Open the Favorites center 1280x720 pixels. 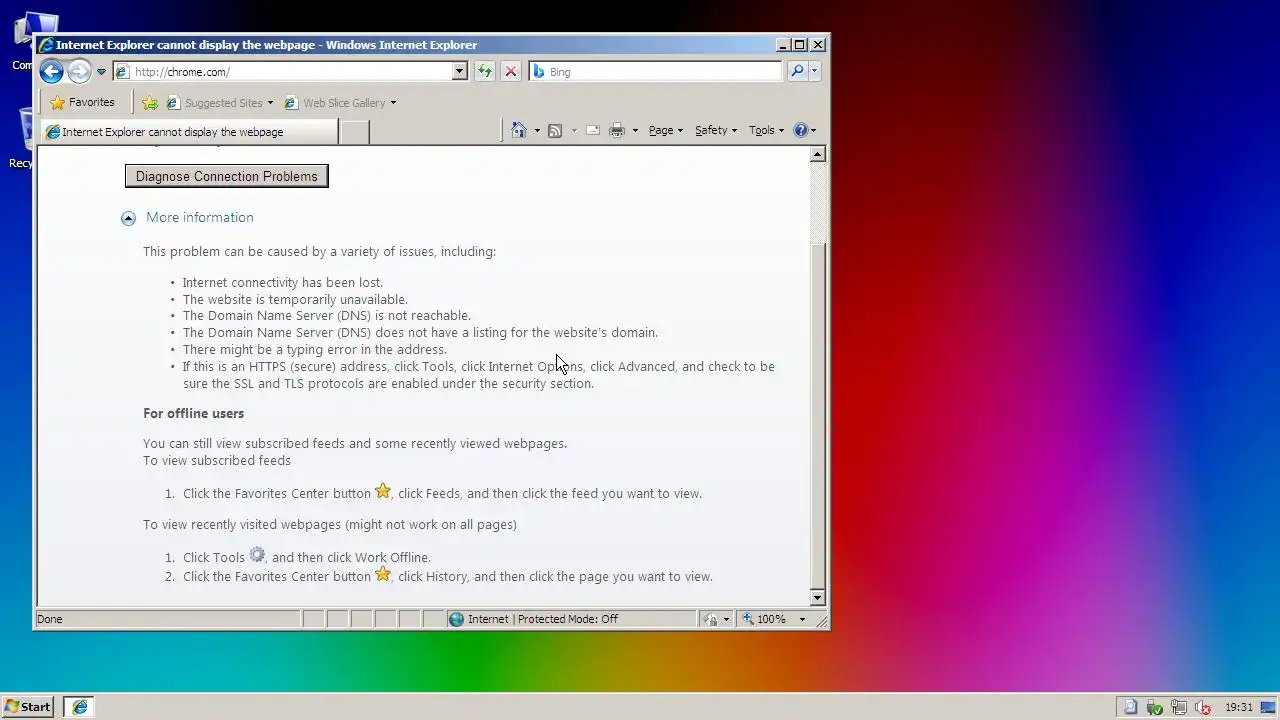(82, 102)
